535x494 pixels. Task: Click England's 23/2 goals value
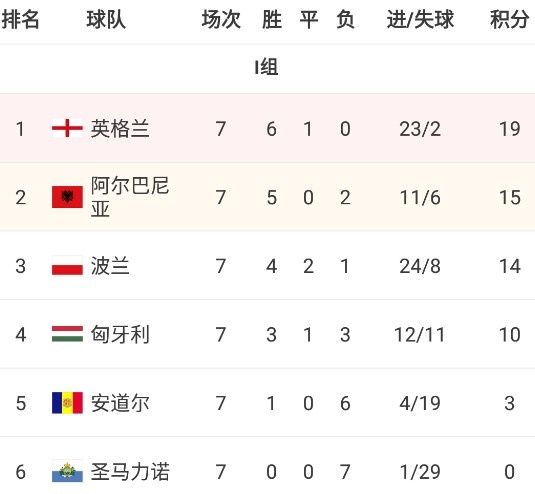[x=420, y=129]
